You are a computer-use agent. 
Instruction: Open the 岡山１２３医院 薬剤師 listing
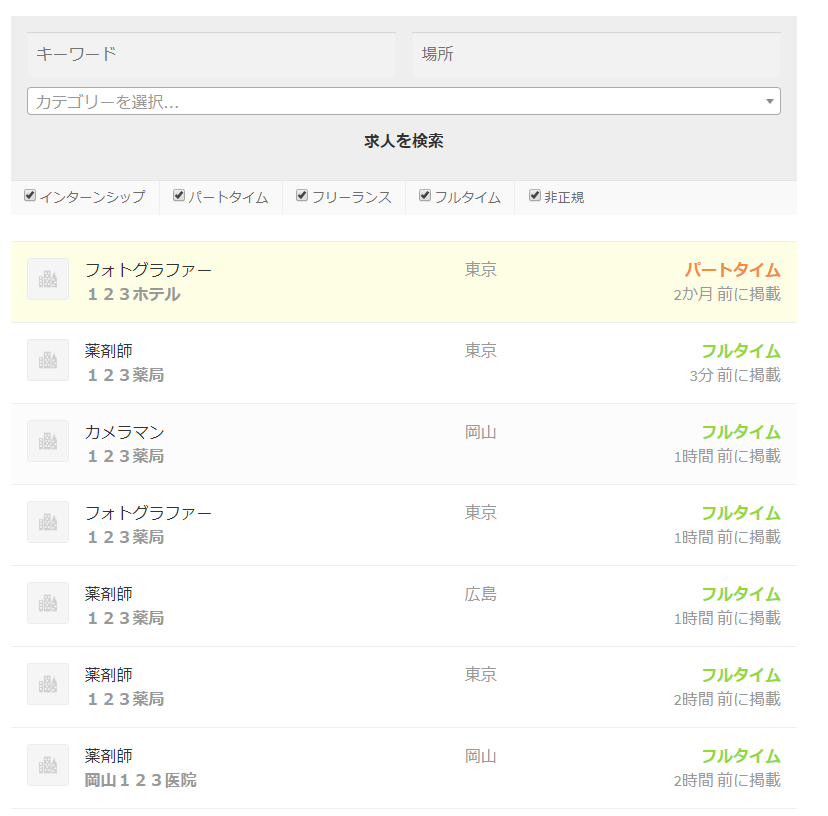(404, 768)
